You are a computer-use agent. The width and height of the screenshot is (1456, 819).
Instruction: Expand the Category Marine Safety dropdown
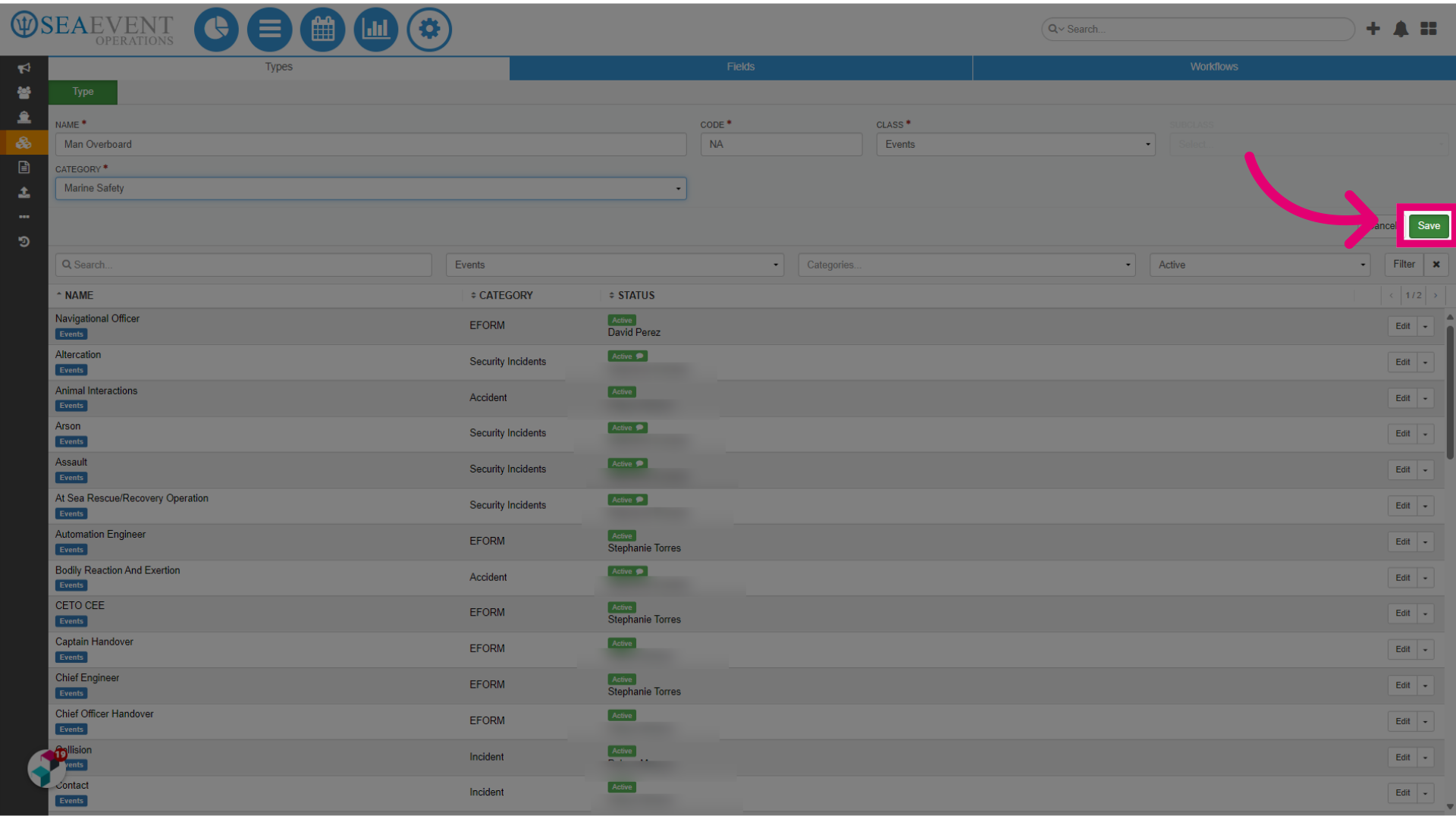(371, 188)
